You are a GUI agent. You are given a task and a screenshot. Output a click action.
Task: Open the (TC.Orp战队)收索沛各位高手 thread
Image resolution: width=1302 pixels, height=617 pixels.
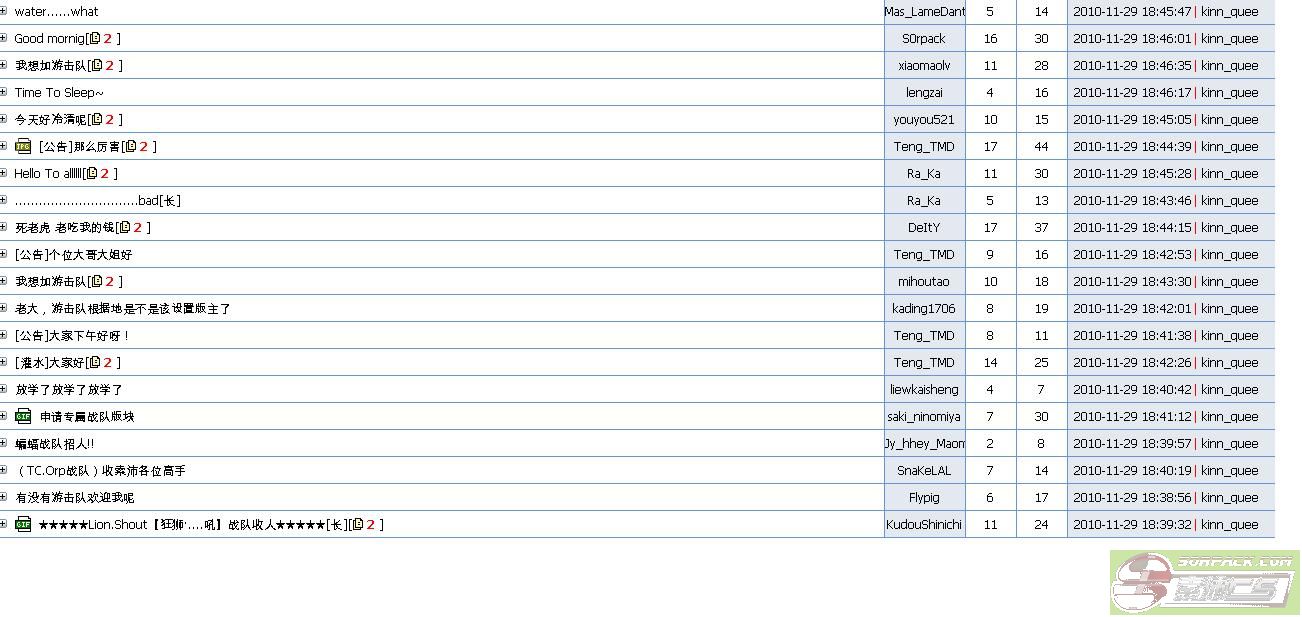pyautogui.click(x=101, y=471)
